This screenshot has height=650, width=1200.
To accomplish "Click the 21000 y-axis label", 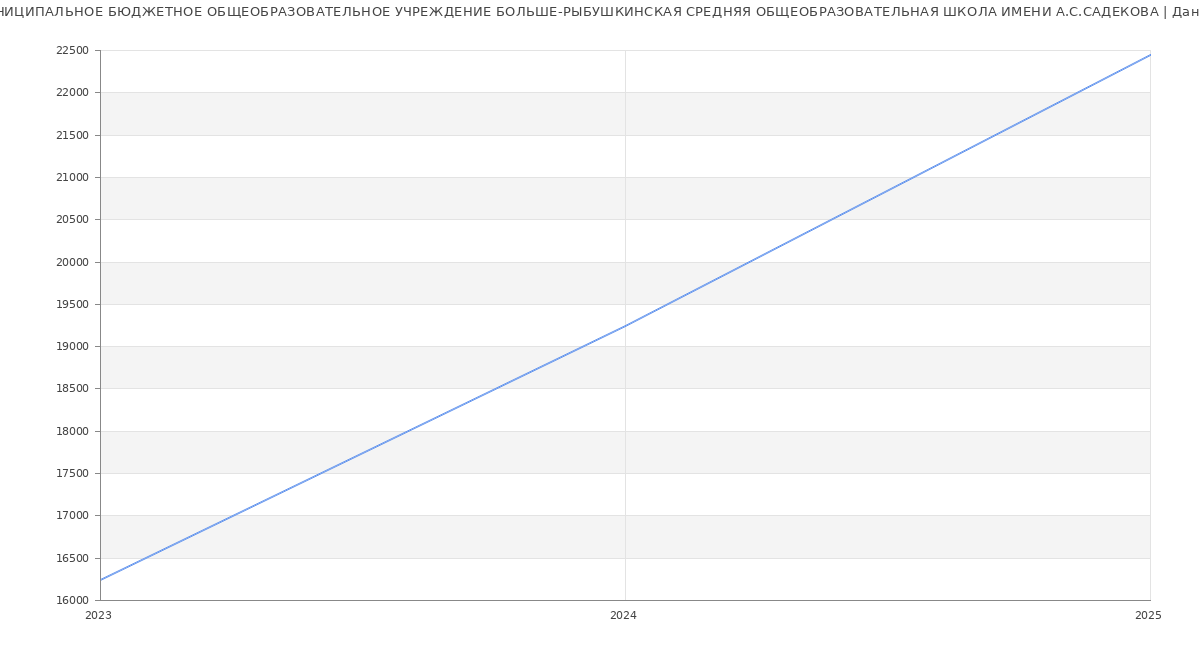I will pos(72,178).
